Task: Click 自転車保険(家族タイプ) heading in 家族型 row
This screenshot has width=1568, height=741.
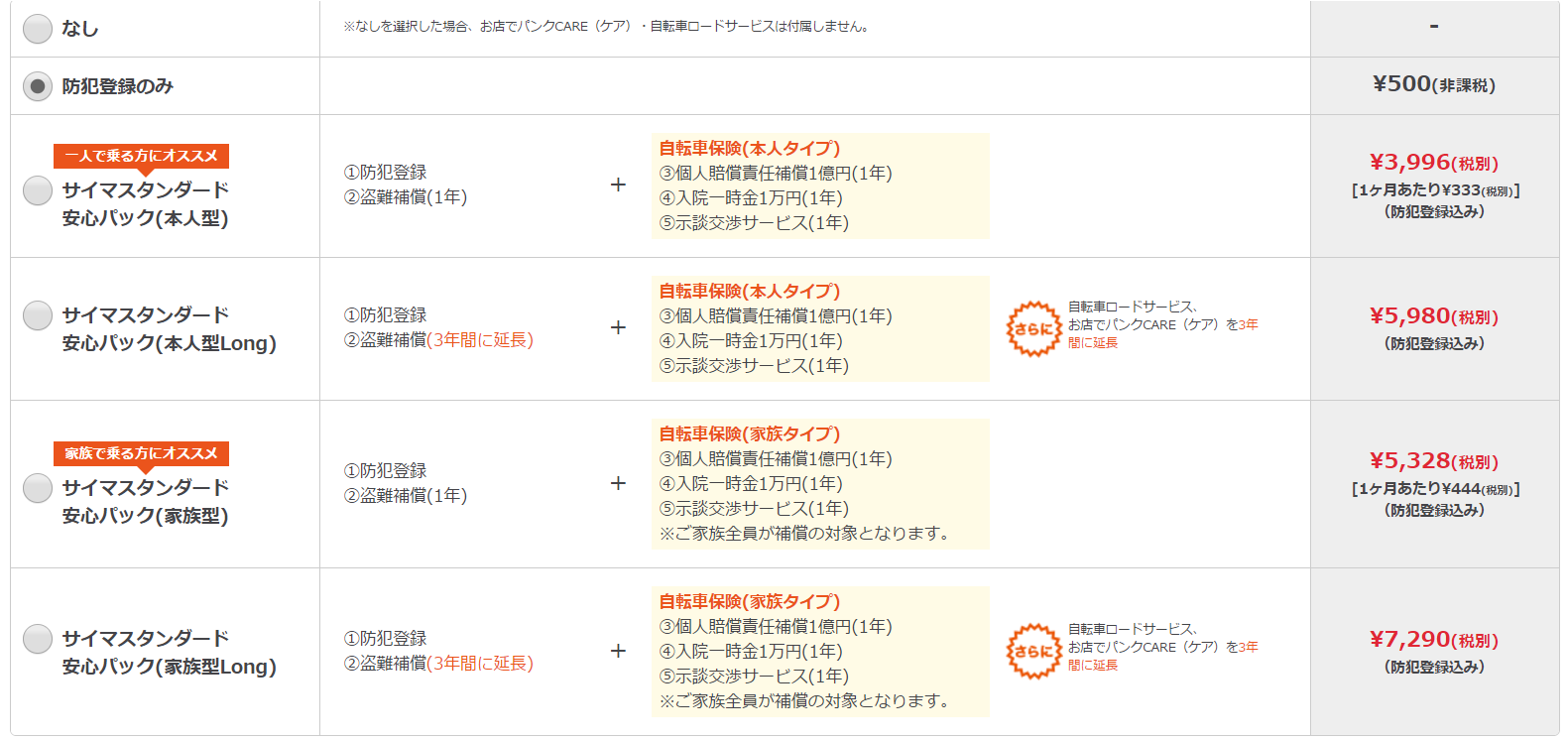Action: [x=749, y=433]
